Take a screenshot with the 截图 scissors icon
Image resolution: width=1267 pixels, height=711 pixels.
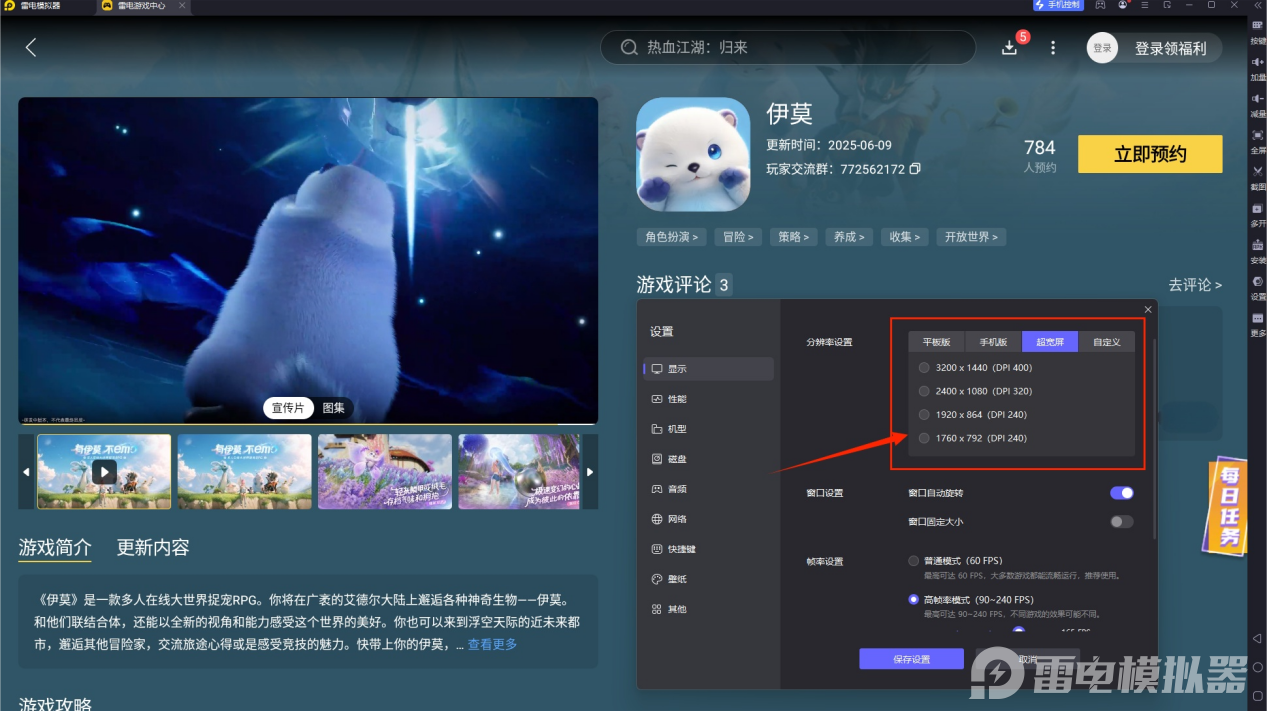(1258, 178)
